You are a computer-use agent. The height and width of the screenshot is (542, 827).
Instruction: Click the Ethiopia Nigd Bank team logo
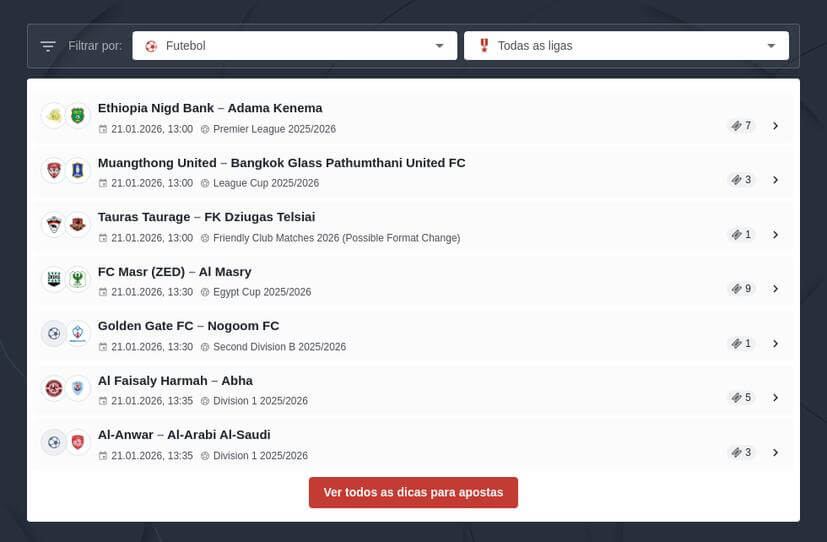[54, 116]
